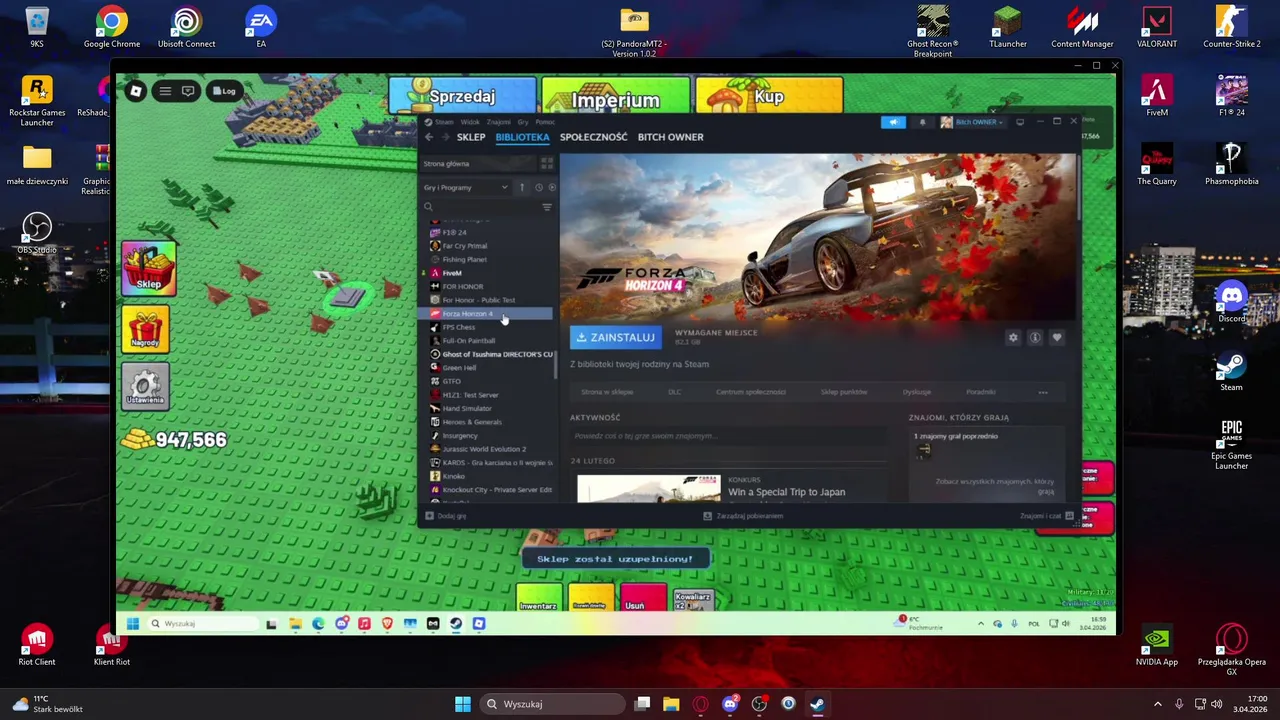
Task: Click the ready-to-play filter icon
Action: 552,187
